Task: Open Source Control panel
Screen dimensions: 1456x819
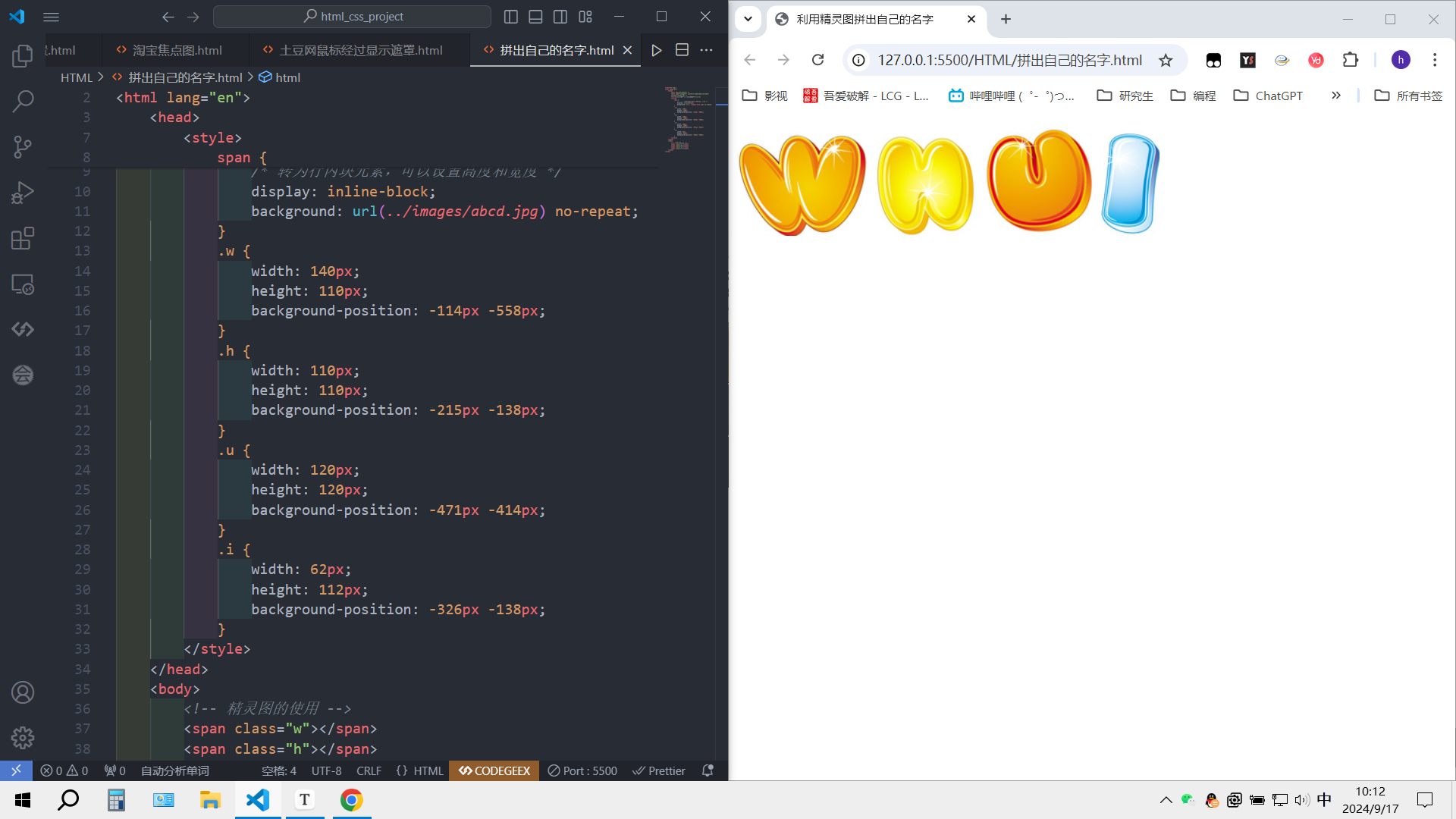Action: [23, 146]
